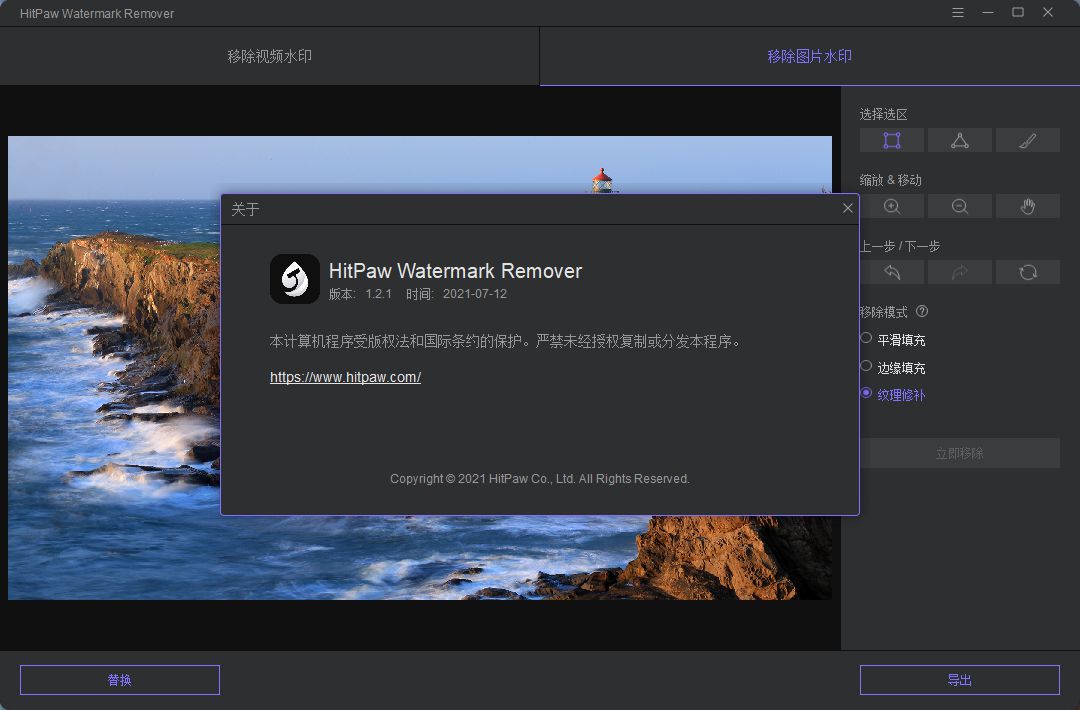Open the https://www.hitpaw.com/ link
Viewport: 1080px width, 710px height.
point(345,377)
